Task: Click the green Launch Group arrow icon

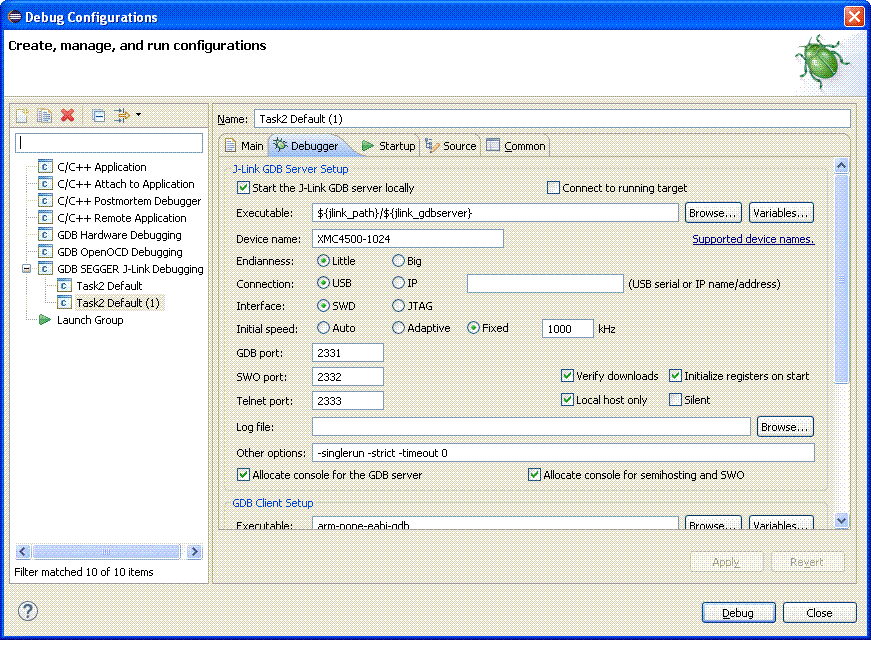Action: click(45, 320)
